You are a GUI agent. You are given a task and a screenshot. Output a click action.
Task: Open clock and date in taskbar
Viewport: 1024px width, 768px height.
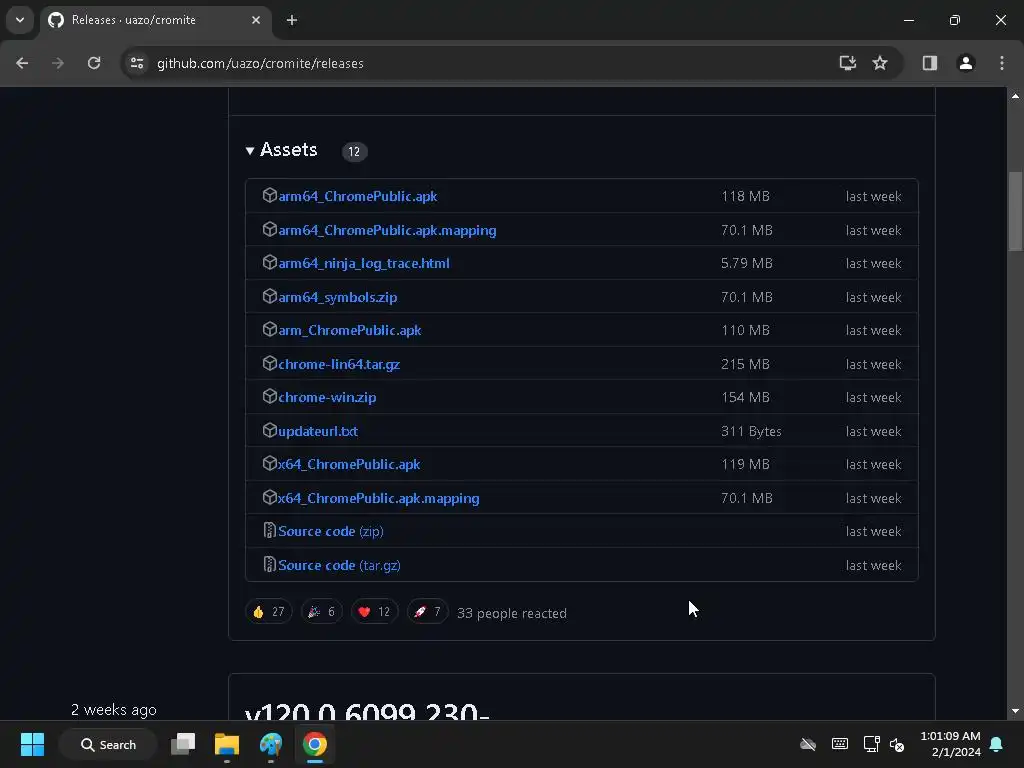[x=950, y=744]
